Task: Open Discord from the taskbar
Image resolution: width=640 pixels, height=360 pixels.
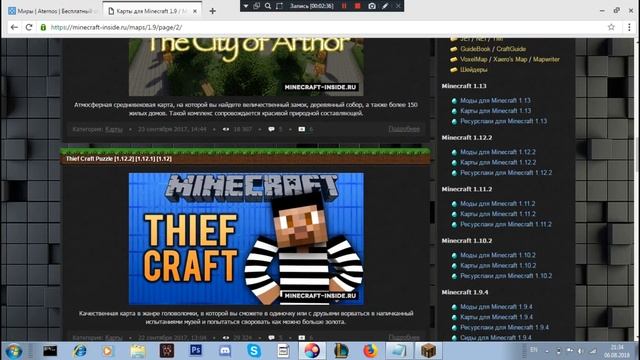Action: pos(224,351)
